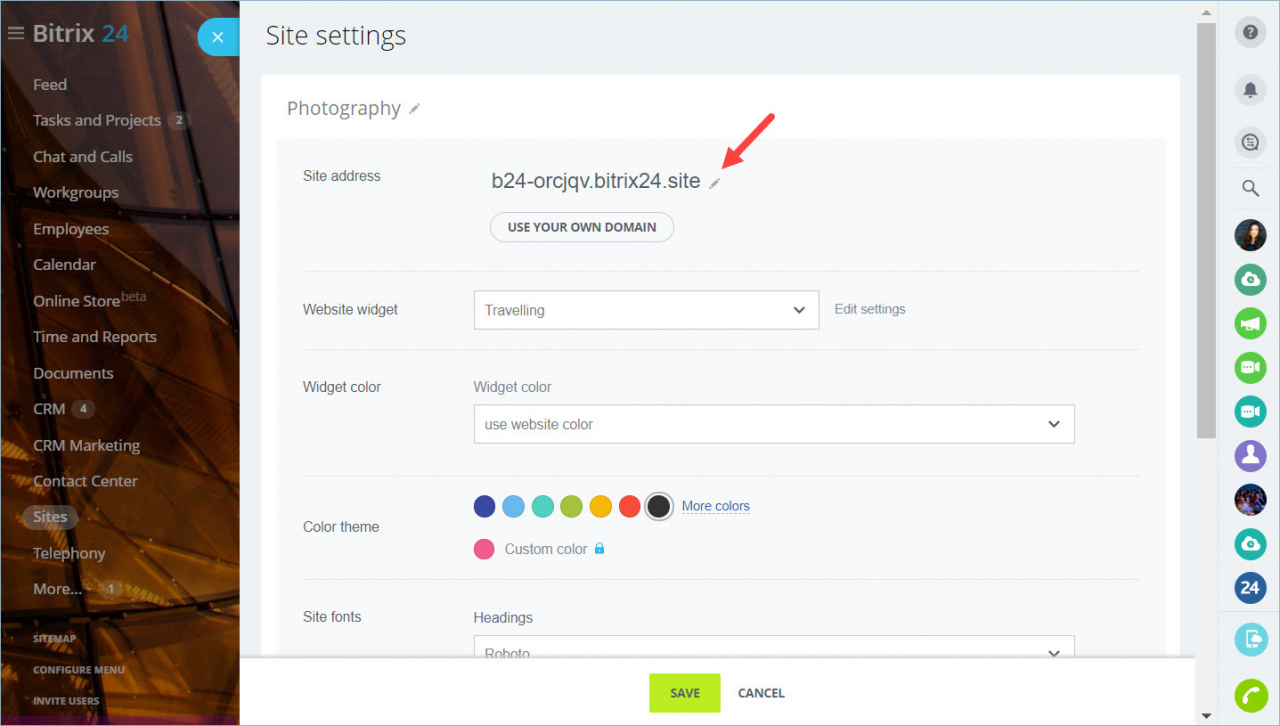The image size is (1280, 726).
Task: Open Telephony menu item
Action: 69,553
